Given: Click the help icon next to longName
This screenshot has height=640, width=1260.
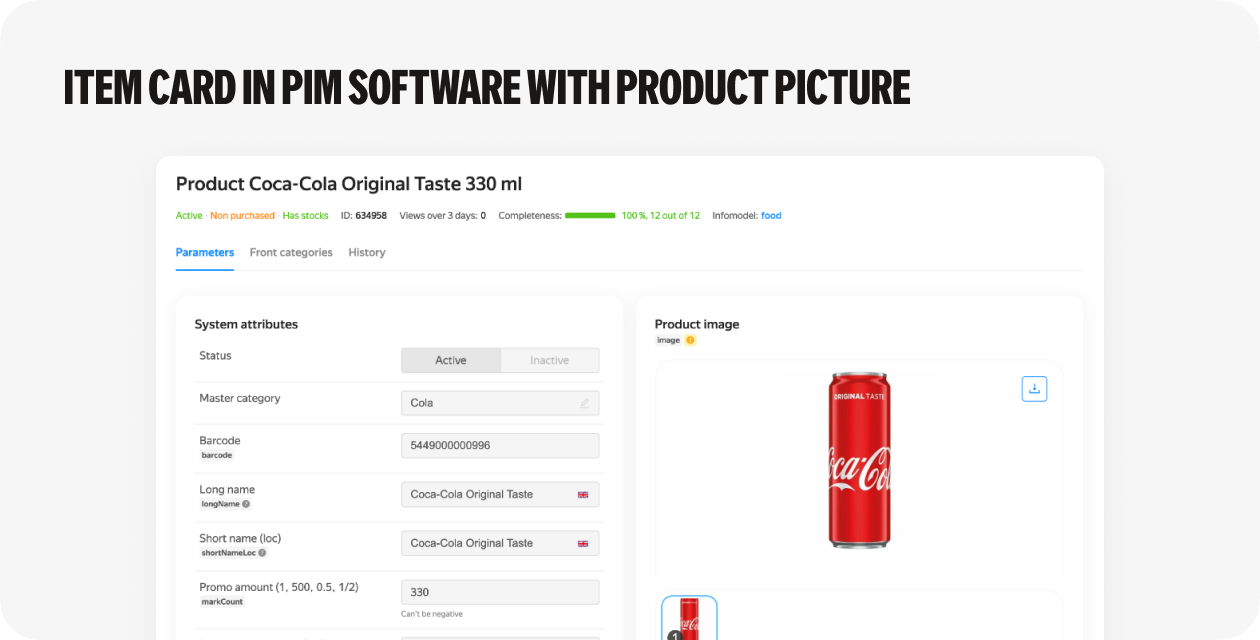Looking at the screenshot, I should (x=246, y=504).
